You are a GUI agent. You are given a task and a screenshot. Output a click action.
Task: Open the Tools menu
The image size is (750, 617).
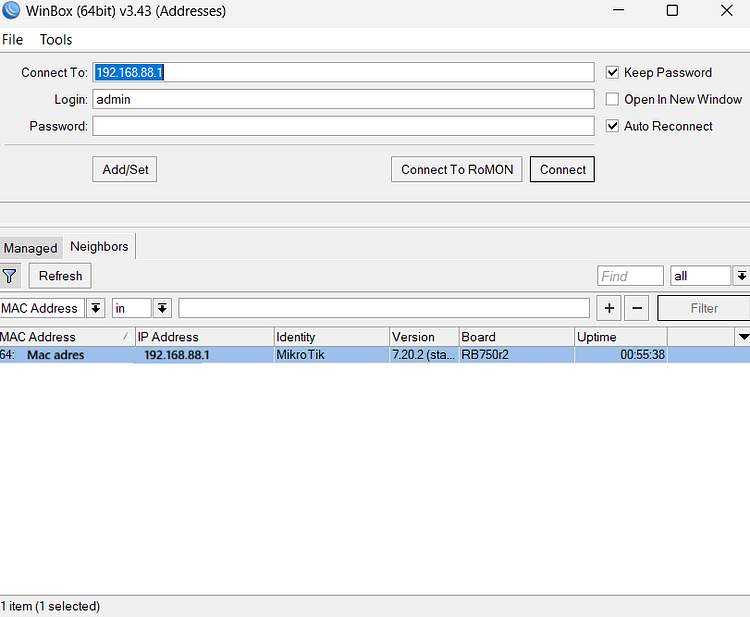tap(56, 40)
